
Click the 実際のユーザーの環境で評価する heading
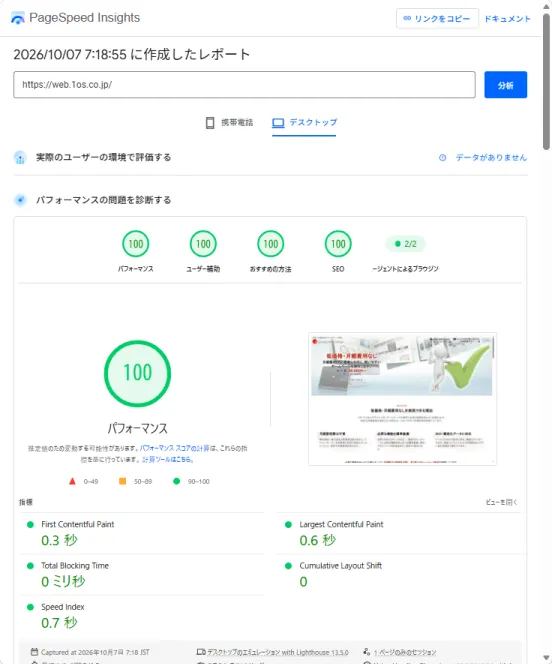click(x=104, y=158)
